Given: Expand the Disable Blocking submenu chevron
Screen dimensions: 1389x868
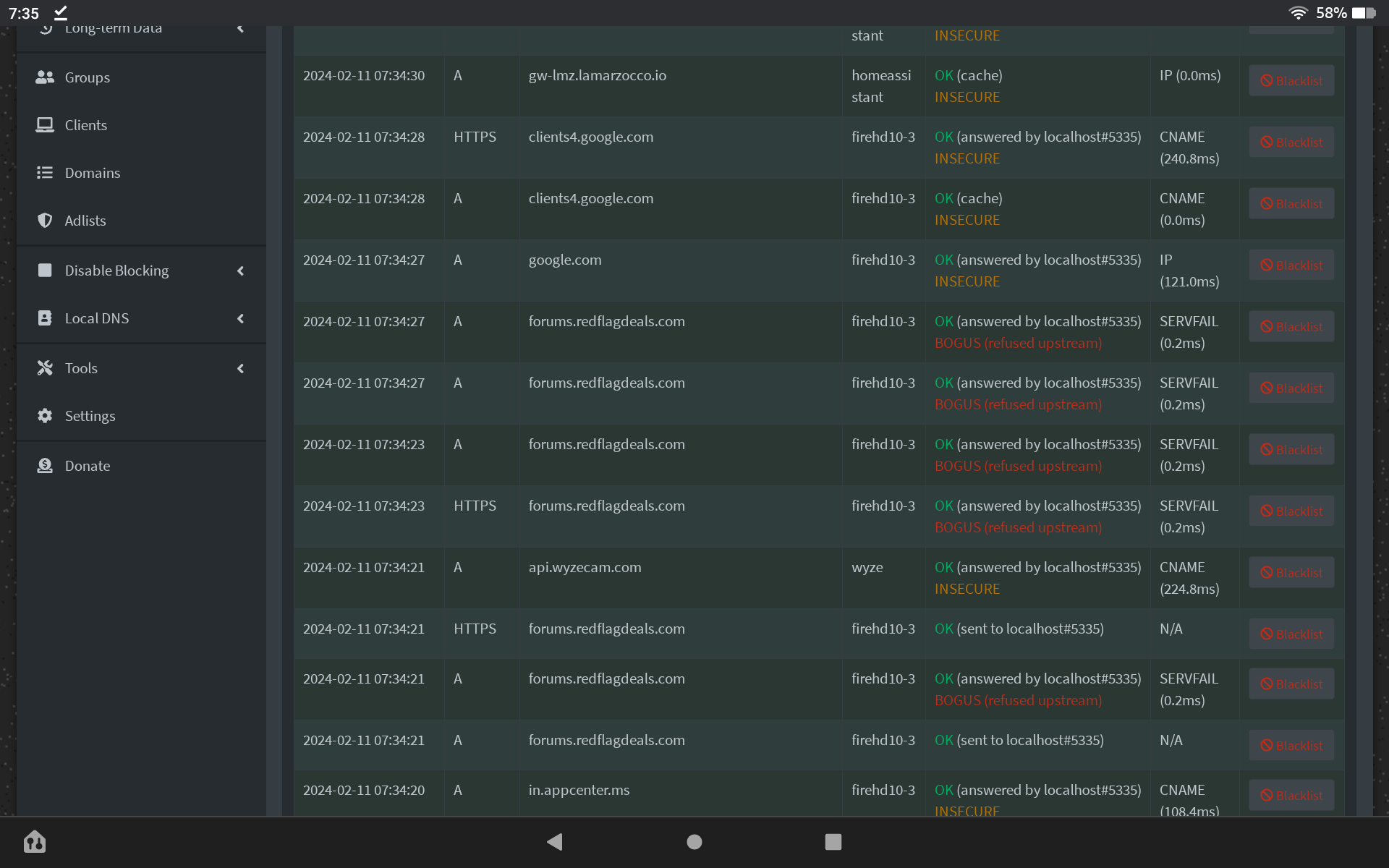Looking at the screenshot, I should [241, 270].
